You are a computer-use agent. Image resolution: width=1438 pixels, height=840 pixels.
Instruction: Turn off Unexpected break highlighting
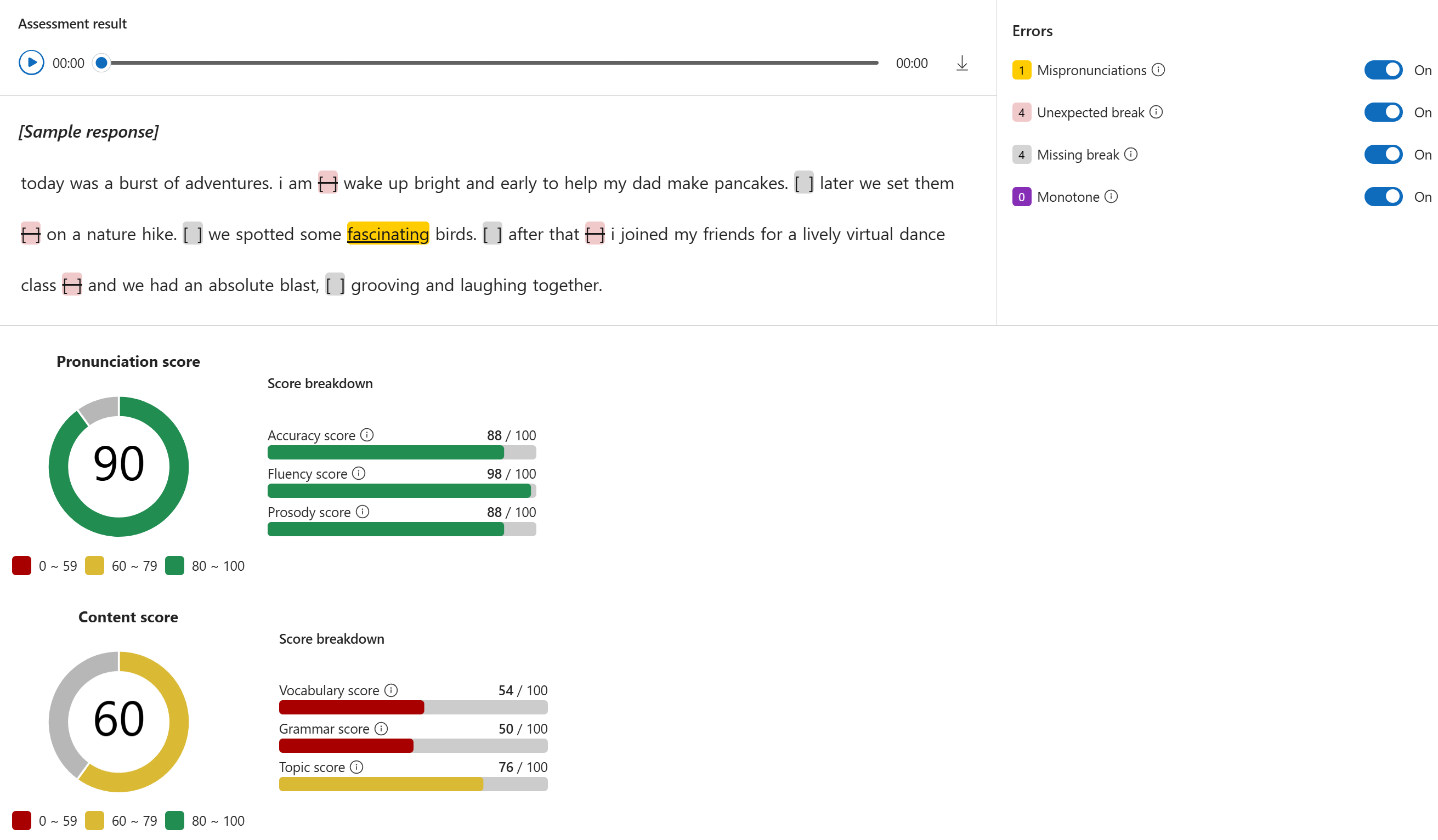coord(1383,112)
